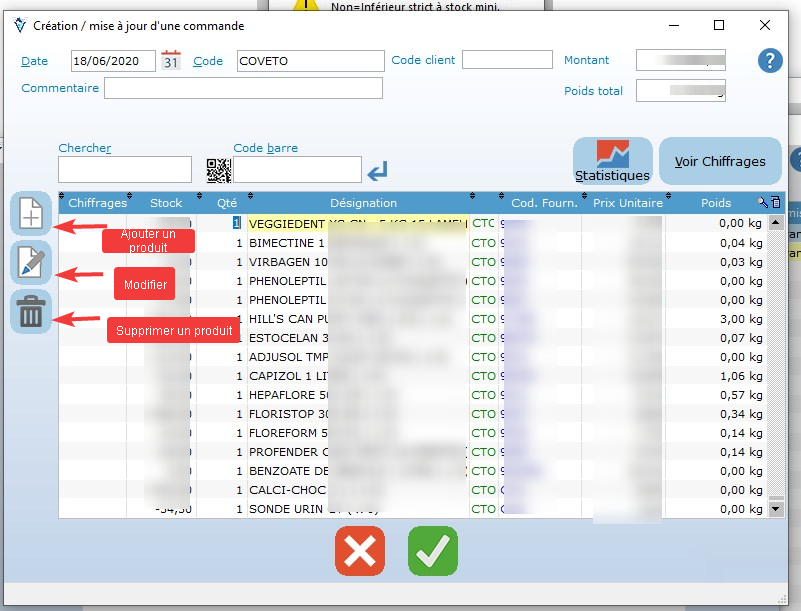This screenshot has height=611, width=801.
Task: Select the FLORISTOP row
Action: (413, 414)
